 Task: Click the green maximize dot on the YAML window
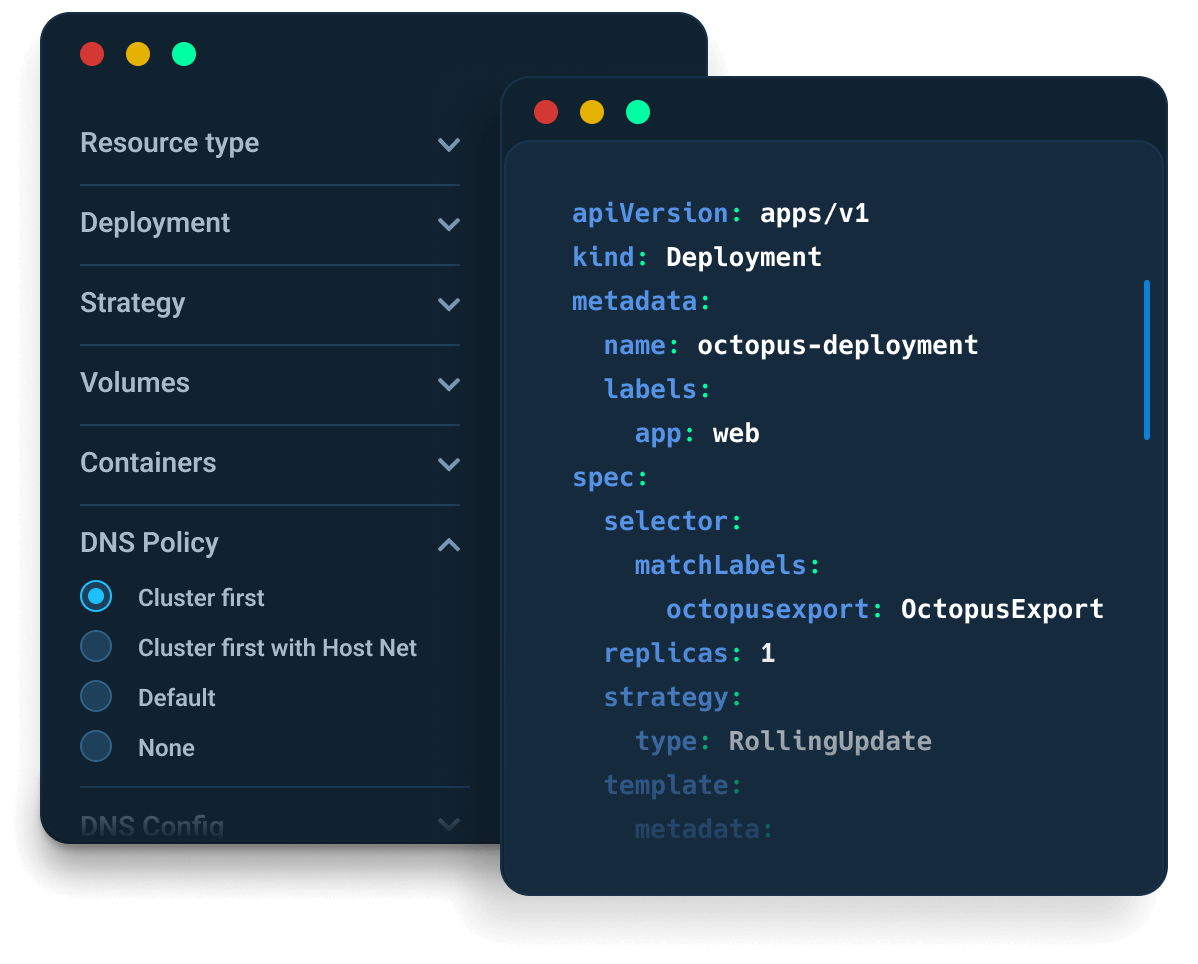pos(638,112)
